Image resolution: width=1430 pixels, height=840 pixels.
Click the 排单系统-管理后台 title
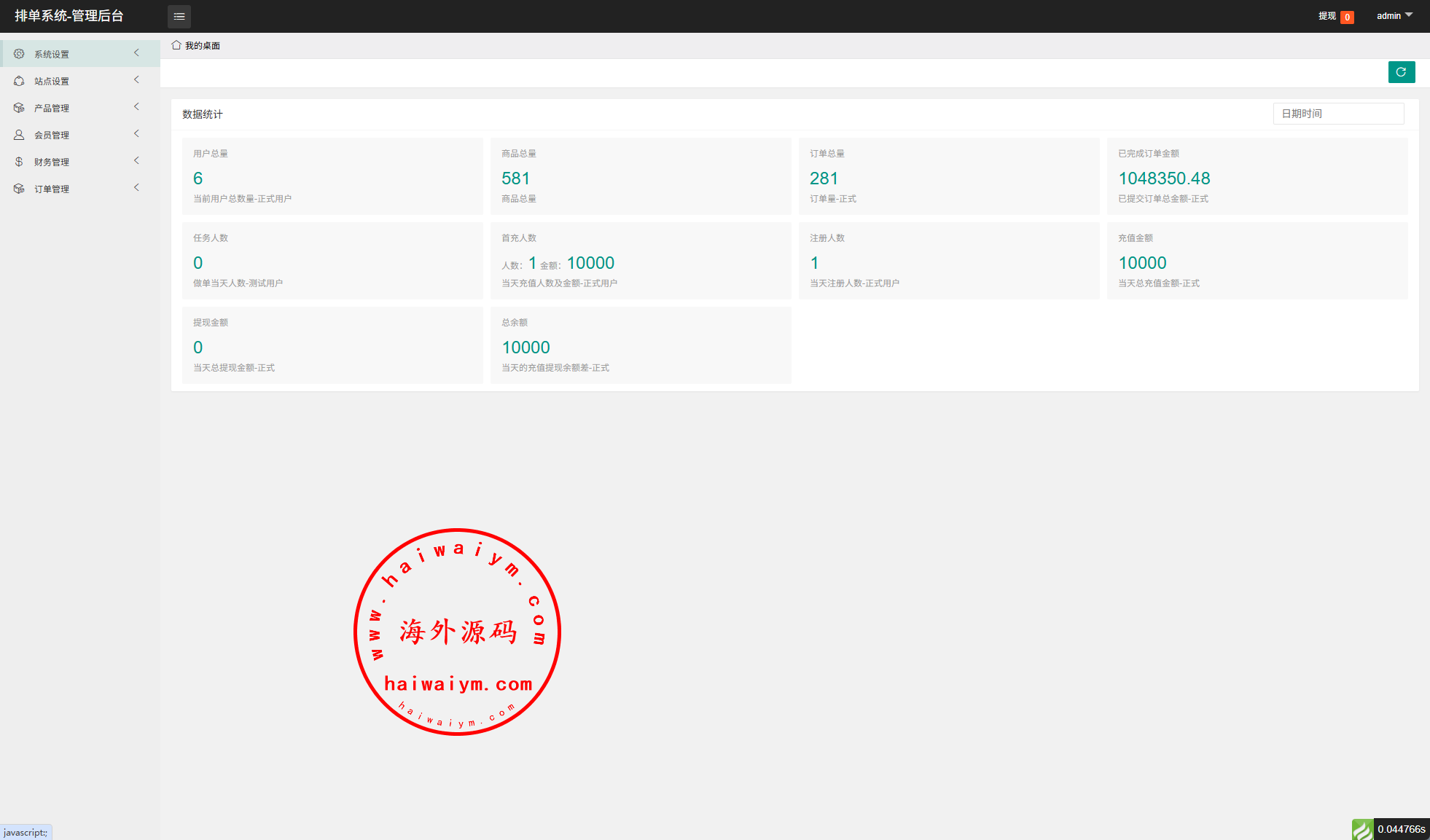pos(69,16)
